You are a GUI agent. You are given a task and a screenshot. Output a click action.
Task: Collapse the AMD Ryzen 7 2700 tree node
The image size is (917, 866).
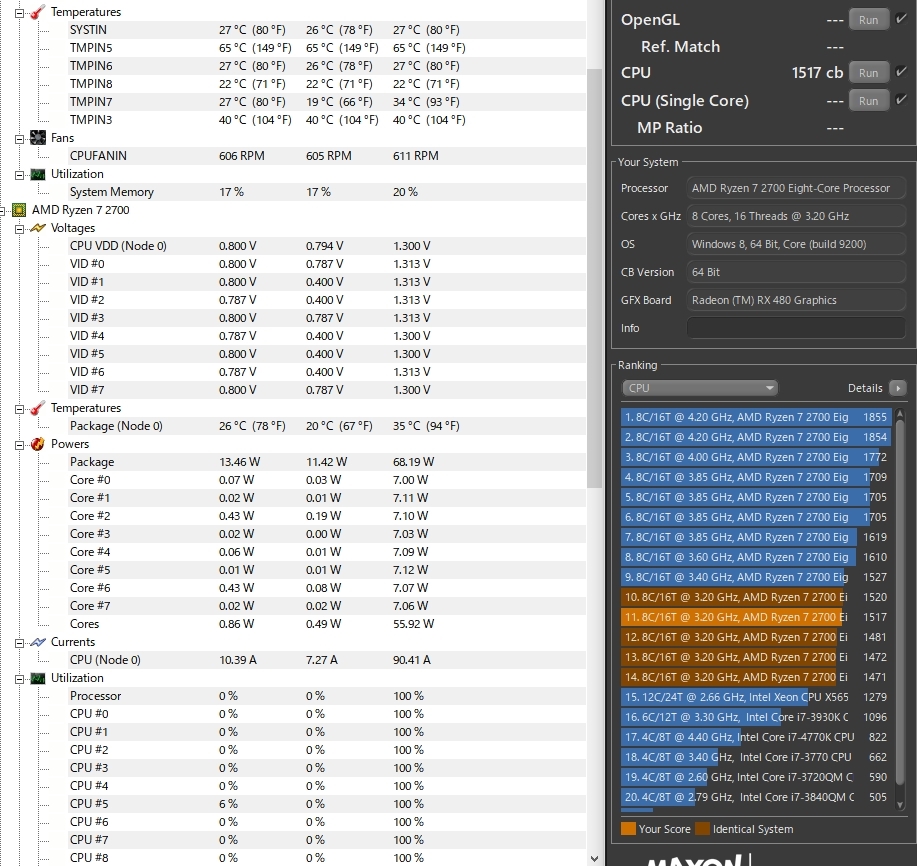tap(2, 211)
